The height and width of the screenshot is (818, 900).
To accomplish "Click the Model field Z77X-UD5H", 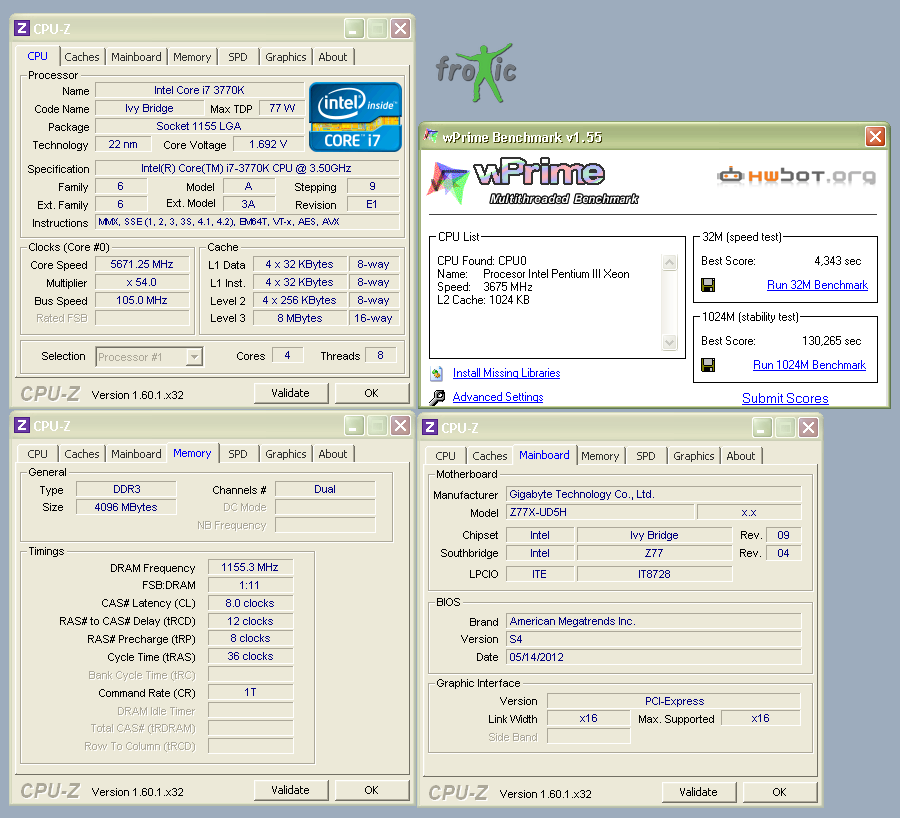I will point(600,513).
